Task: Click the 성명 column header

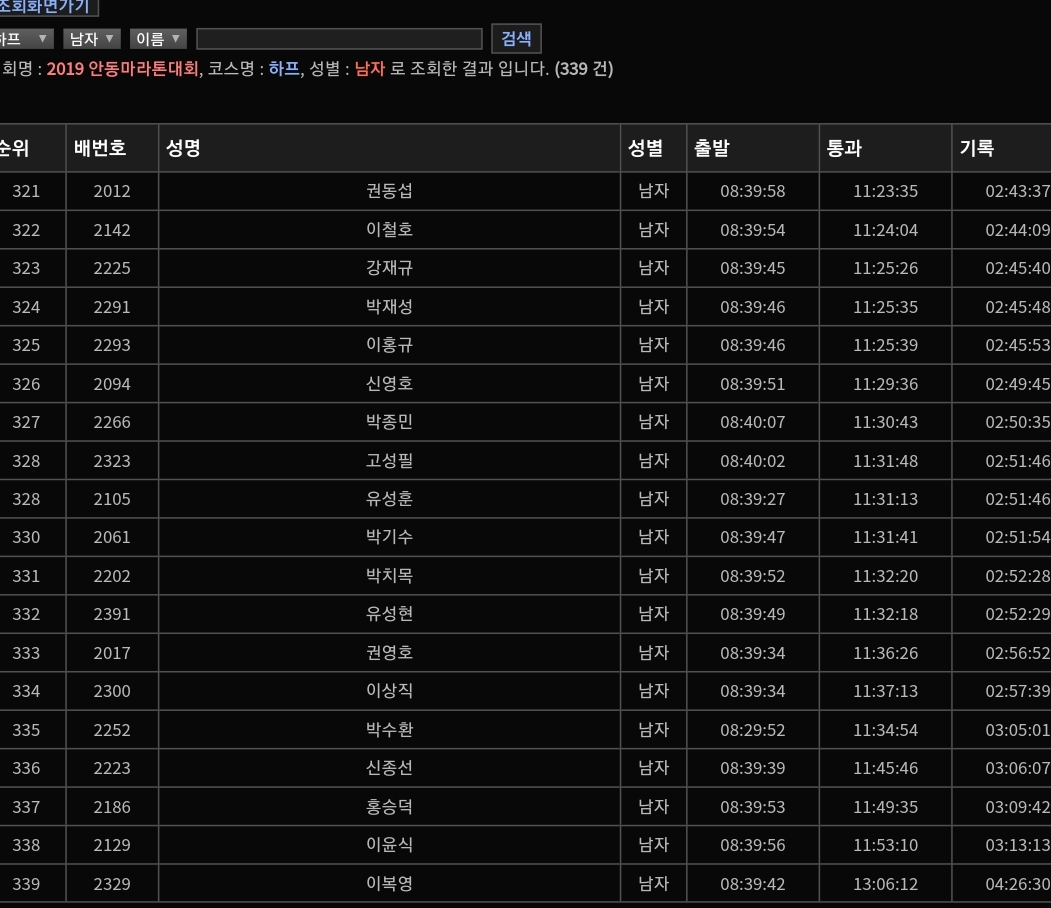Action: [x=184, y=148]
